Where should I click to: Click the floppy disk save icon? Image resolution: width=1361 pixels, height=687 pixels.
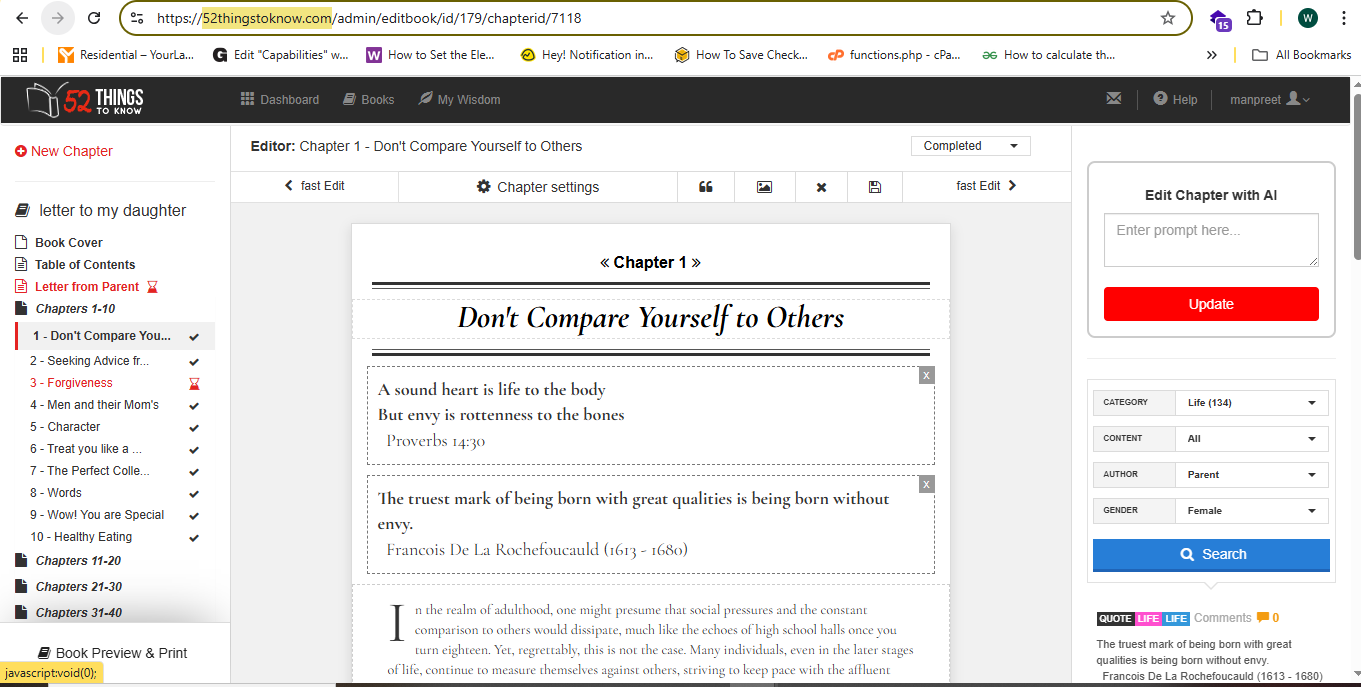(x=875, y=187)
